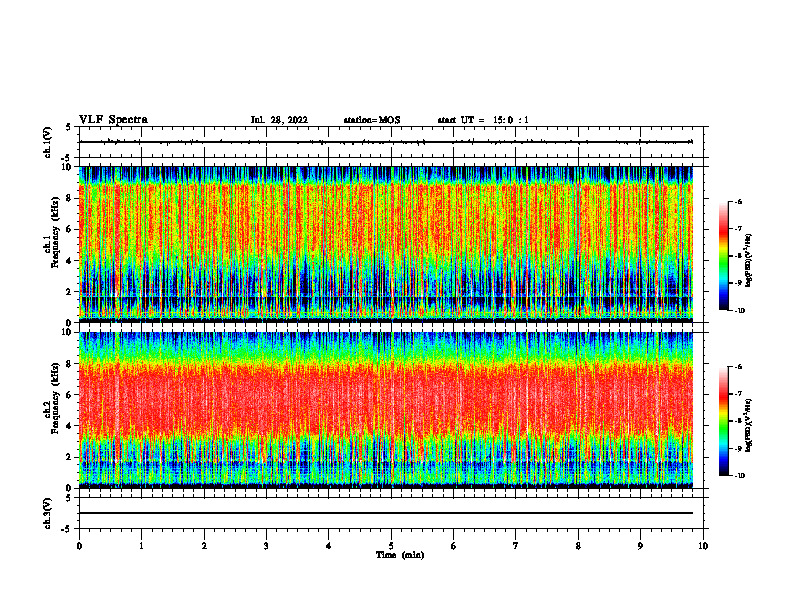Image resolution: width=792 pixels, height=612 pixels.
Task: Click the "4" kHz tick on ch.2 axis
Action: point(69,426)
